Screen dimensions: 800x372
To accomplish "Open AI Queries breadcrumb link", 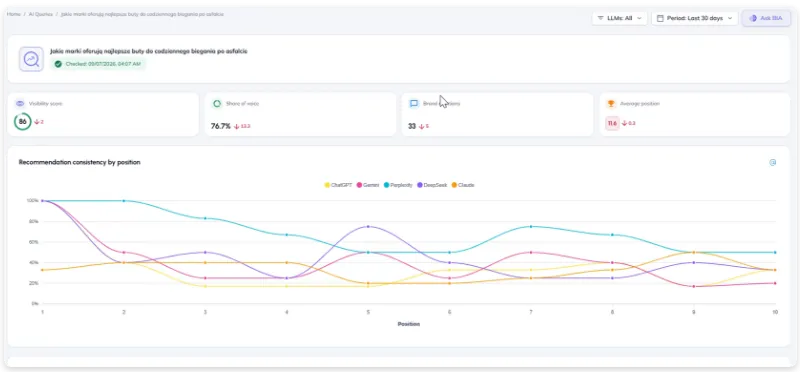I will click(41, 14).
